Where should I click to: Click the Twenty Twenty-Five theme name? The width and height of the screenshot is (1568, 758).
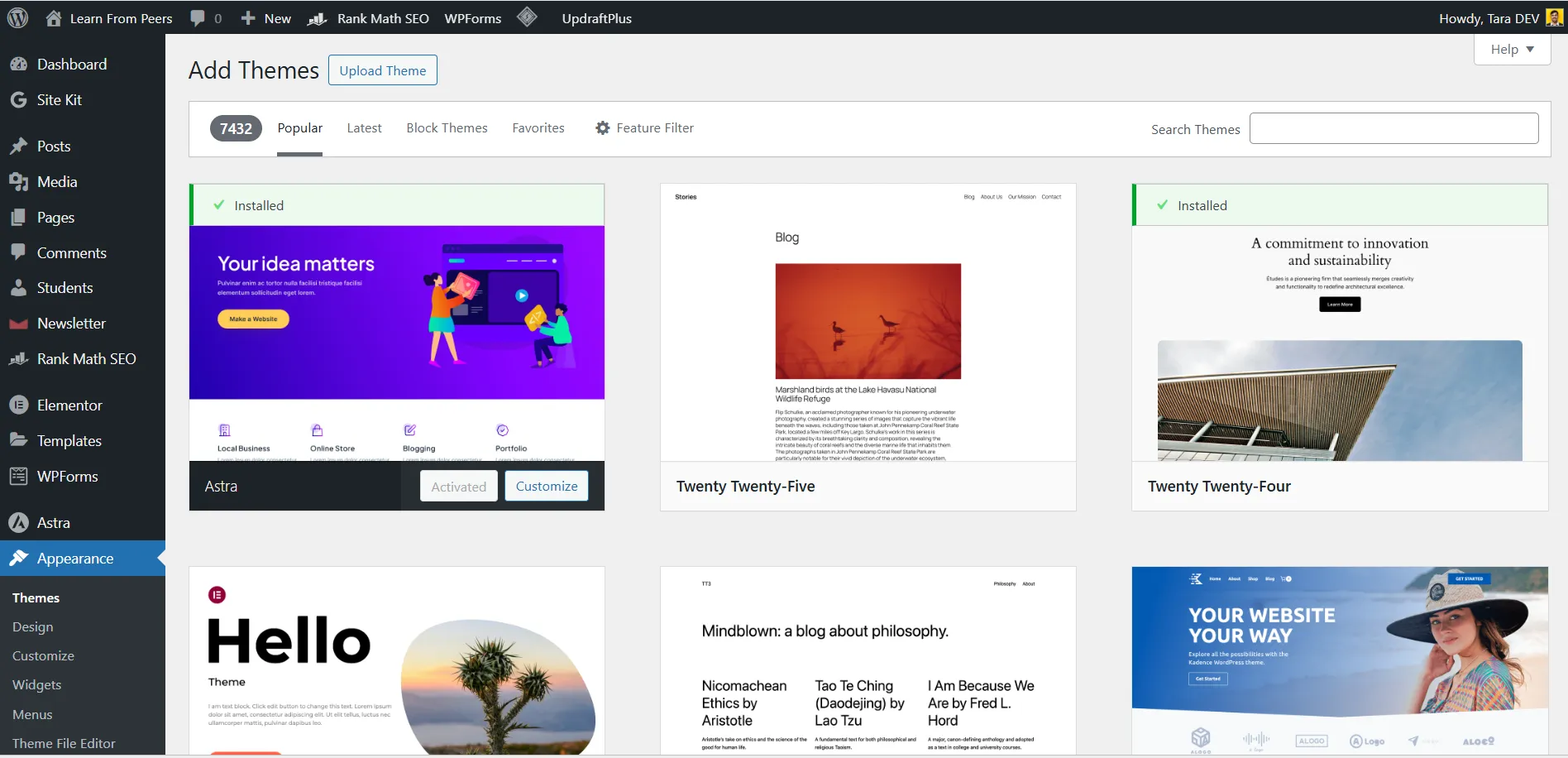745,487
